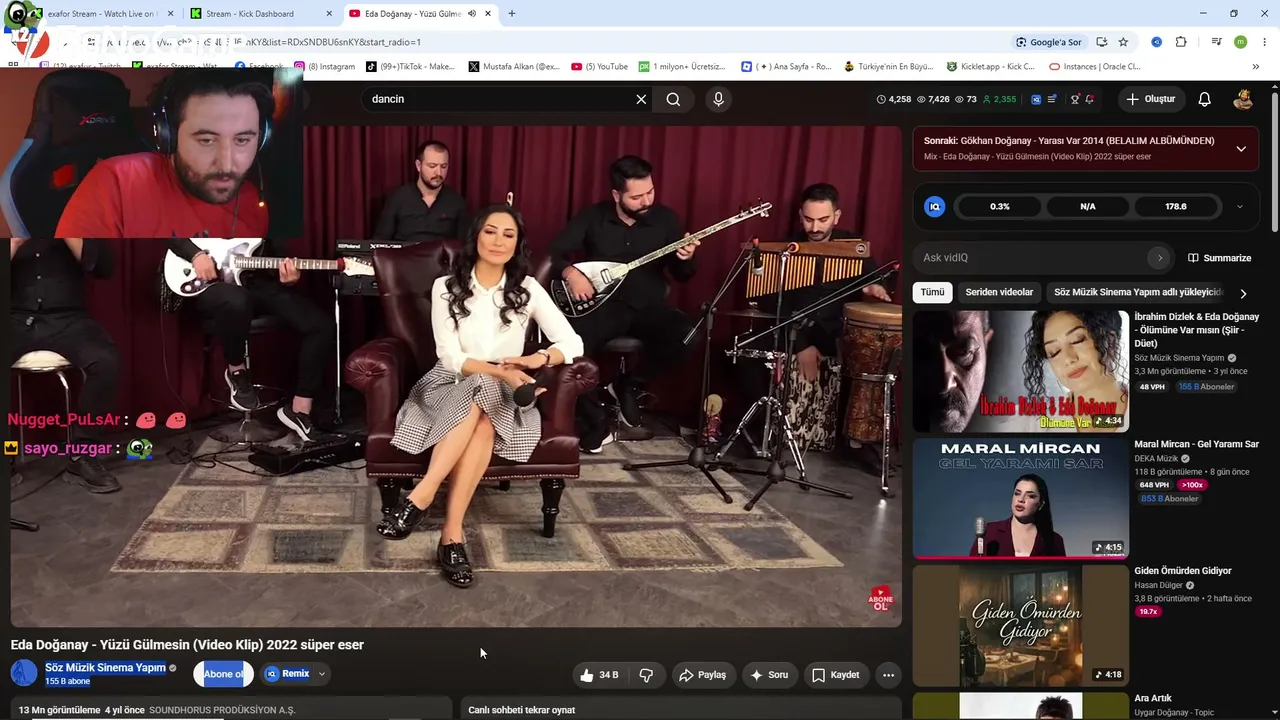Open YouTube bookmark in bookmarks bar
Image resolution: width=1280 pixels, height=720 pixels.
click(600, 67)
